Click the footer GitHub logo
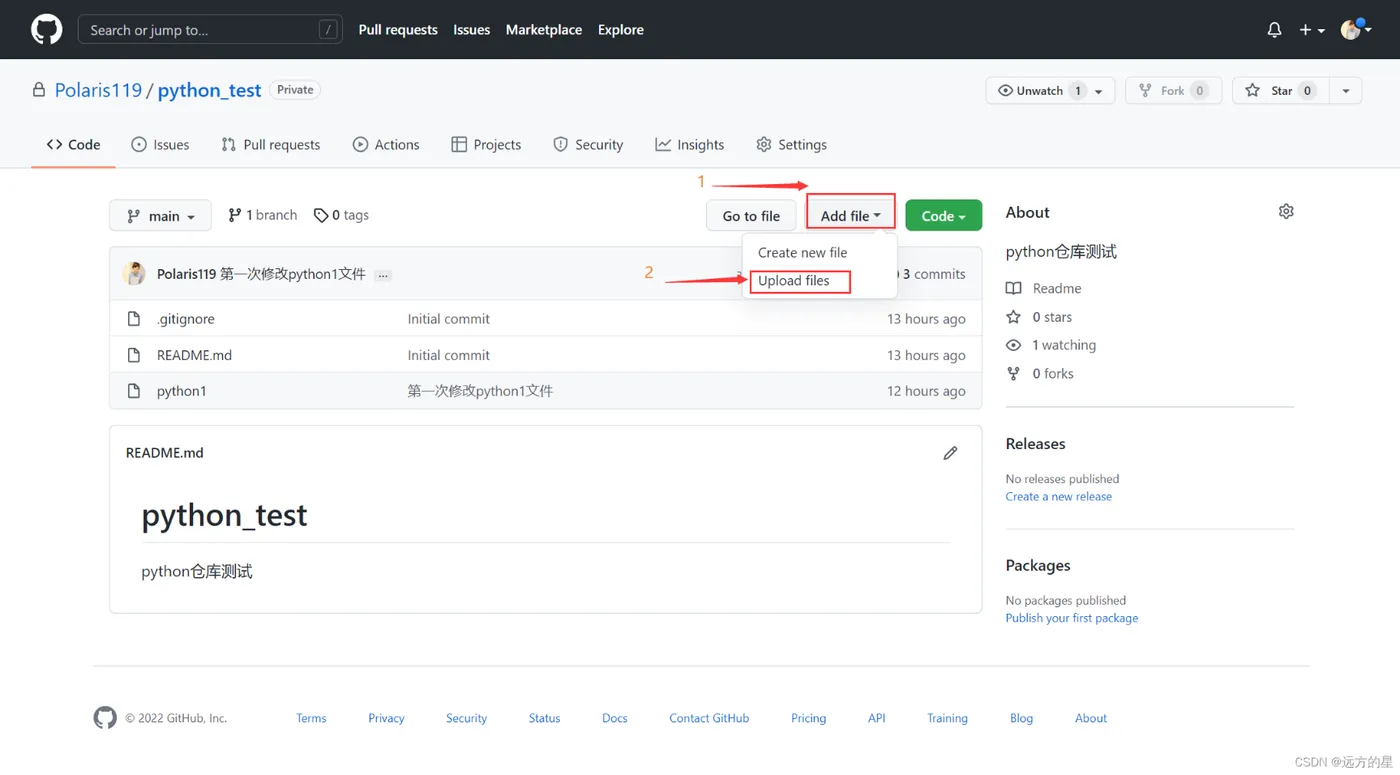1400x775 pixels. (x=105, y=718)
